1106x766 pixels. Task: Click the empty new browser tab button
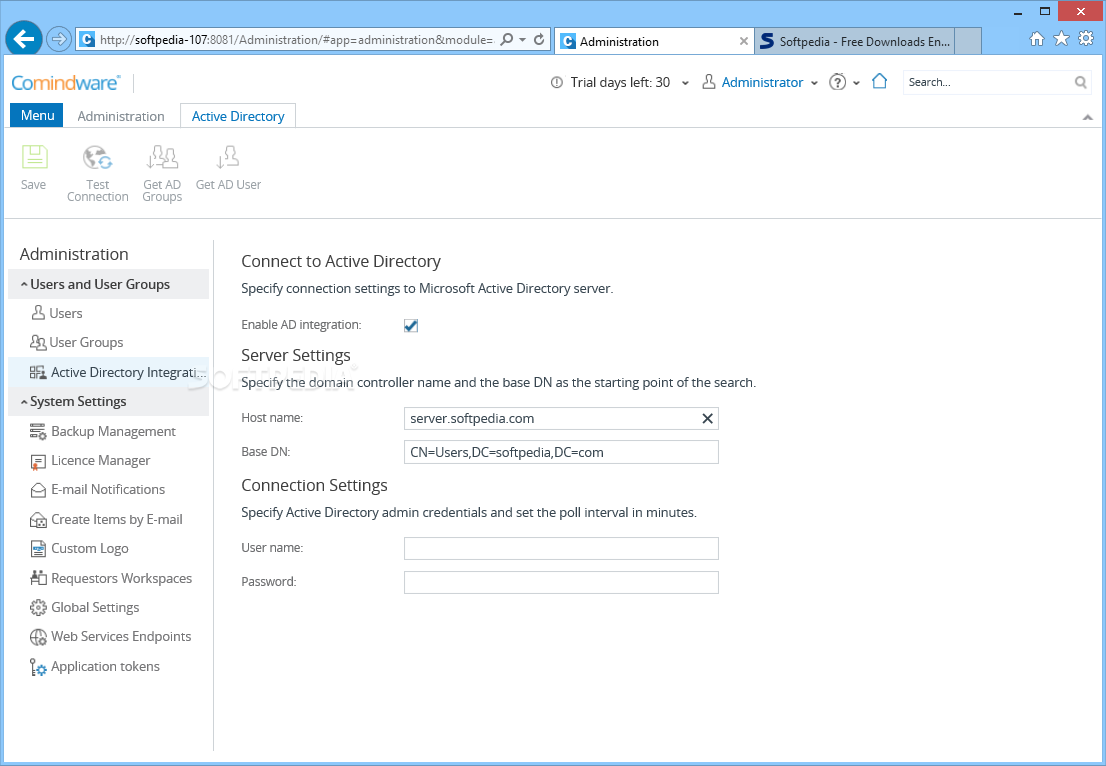click(x=967, y=41)
